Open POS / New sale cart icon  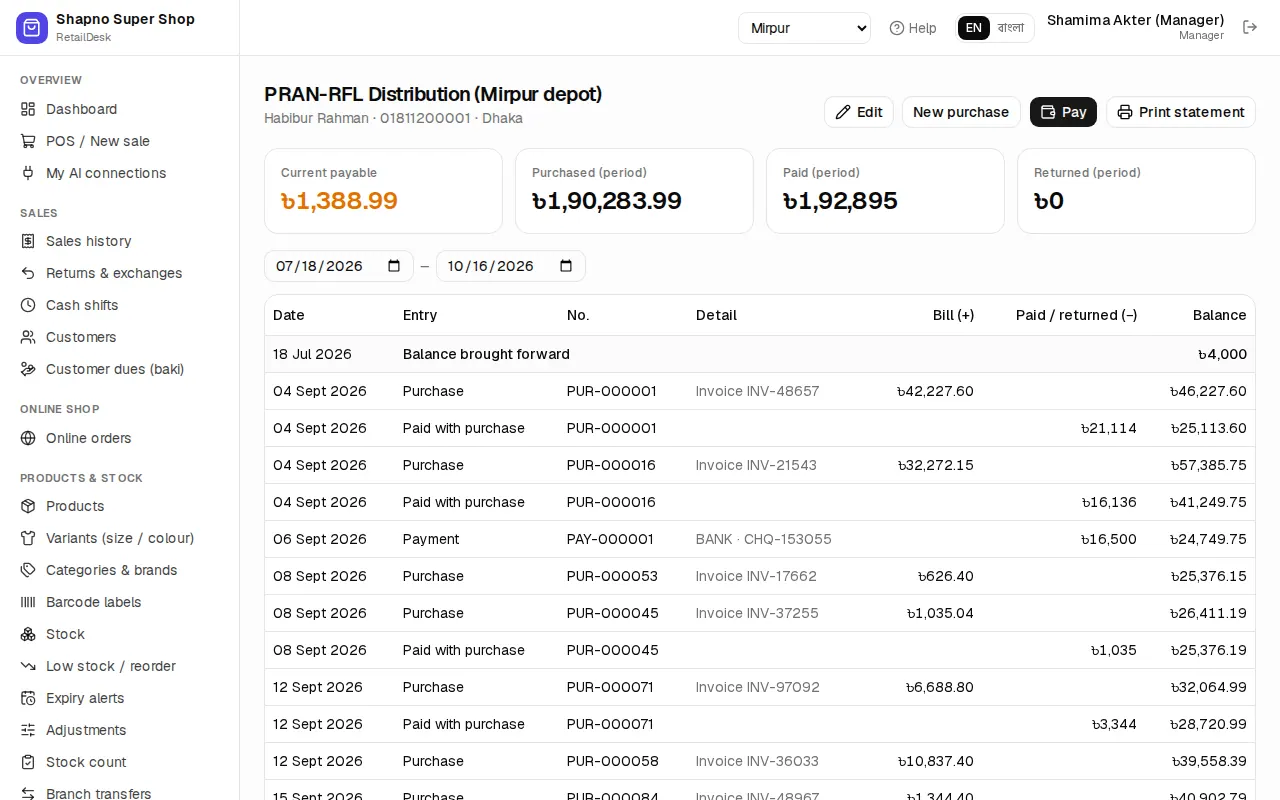click(x=28, y=141)
